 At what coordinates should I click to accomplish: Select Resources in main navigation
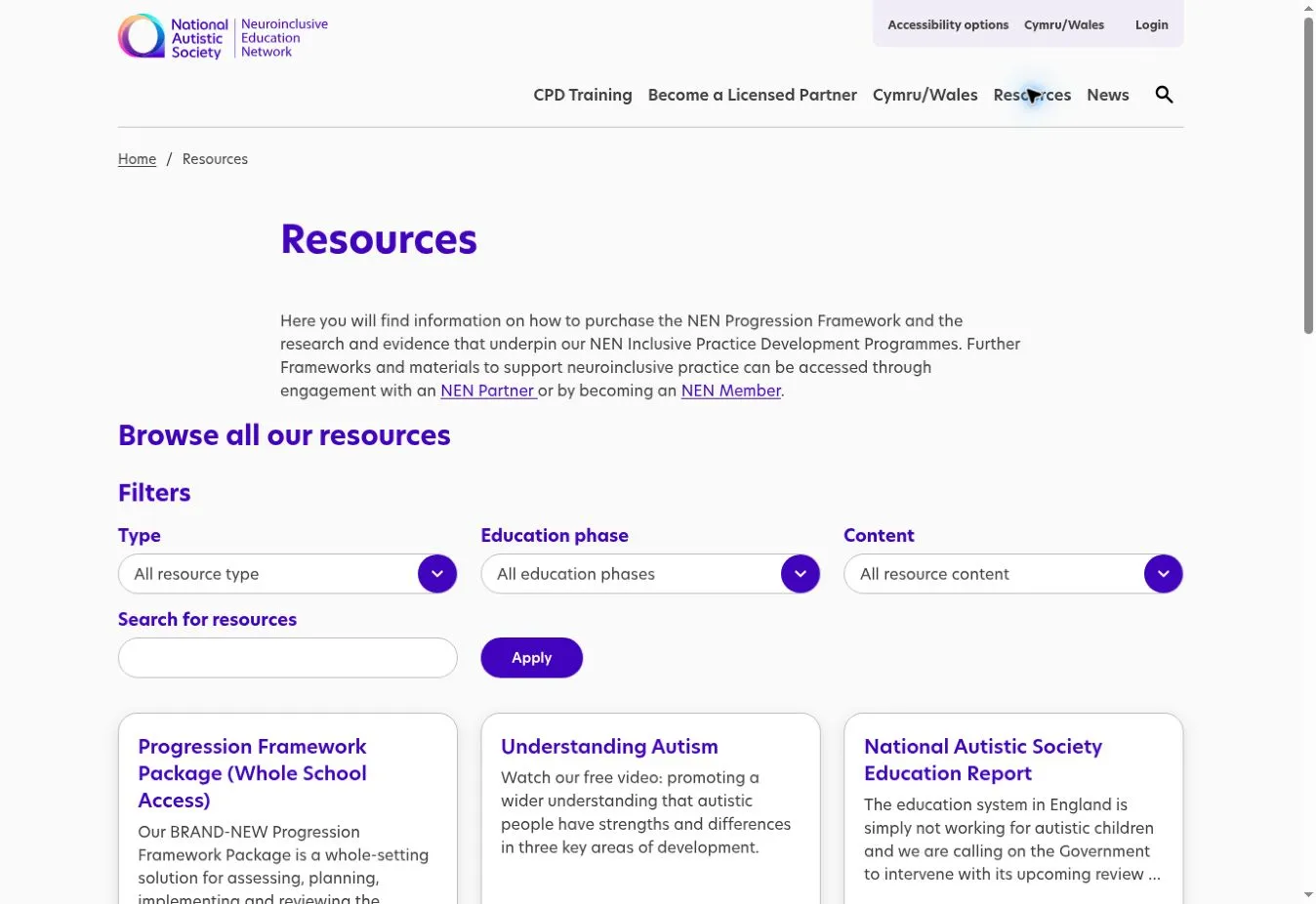(1032, 95)
